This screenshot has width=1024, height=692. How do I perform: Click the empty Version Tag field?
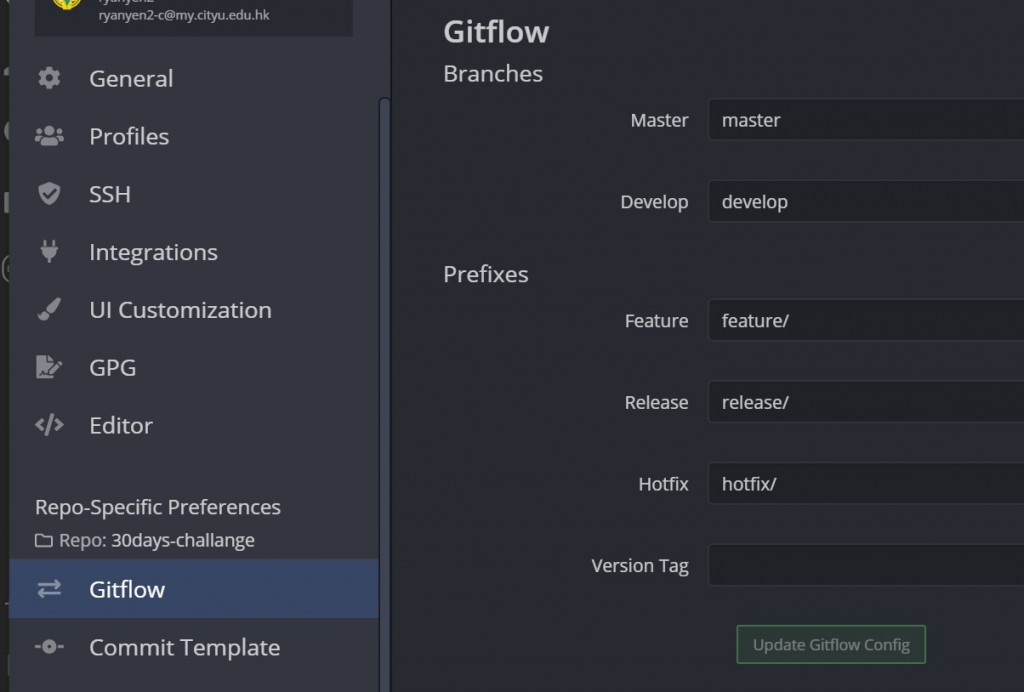coord(865,566)
